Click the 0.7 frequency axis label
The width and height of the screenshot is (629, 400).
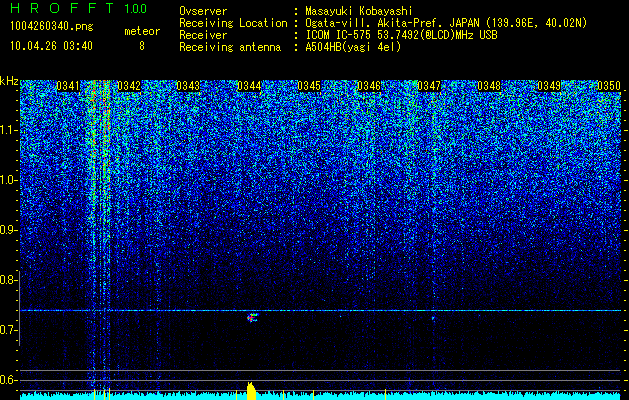pyautogui.click(x=9, y=330)
